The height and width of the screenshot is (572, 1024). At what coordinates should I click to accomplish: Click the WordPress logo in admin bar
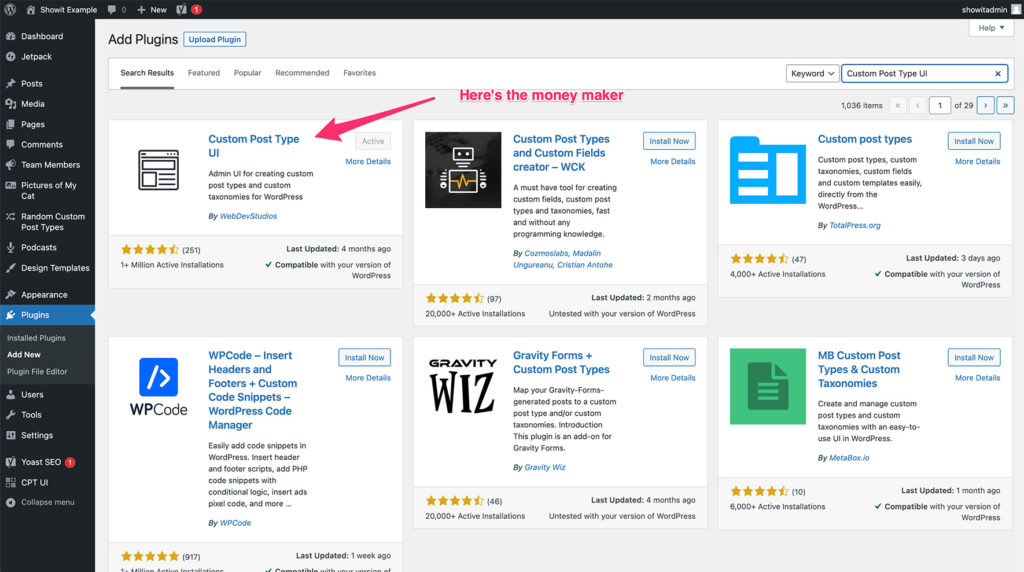pos(11,10)
